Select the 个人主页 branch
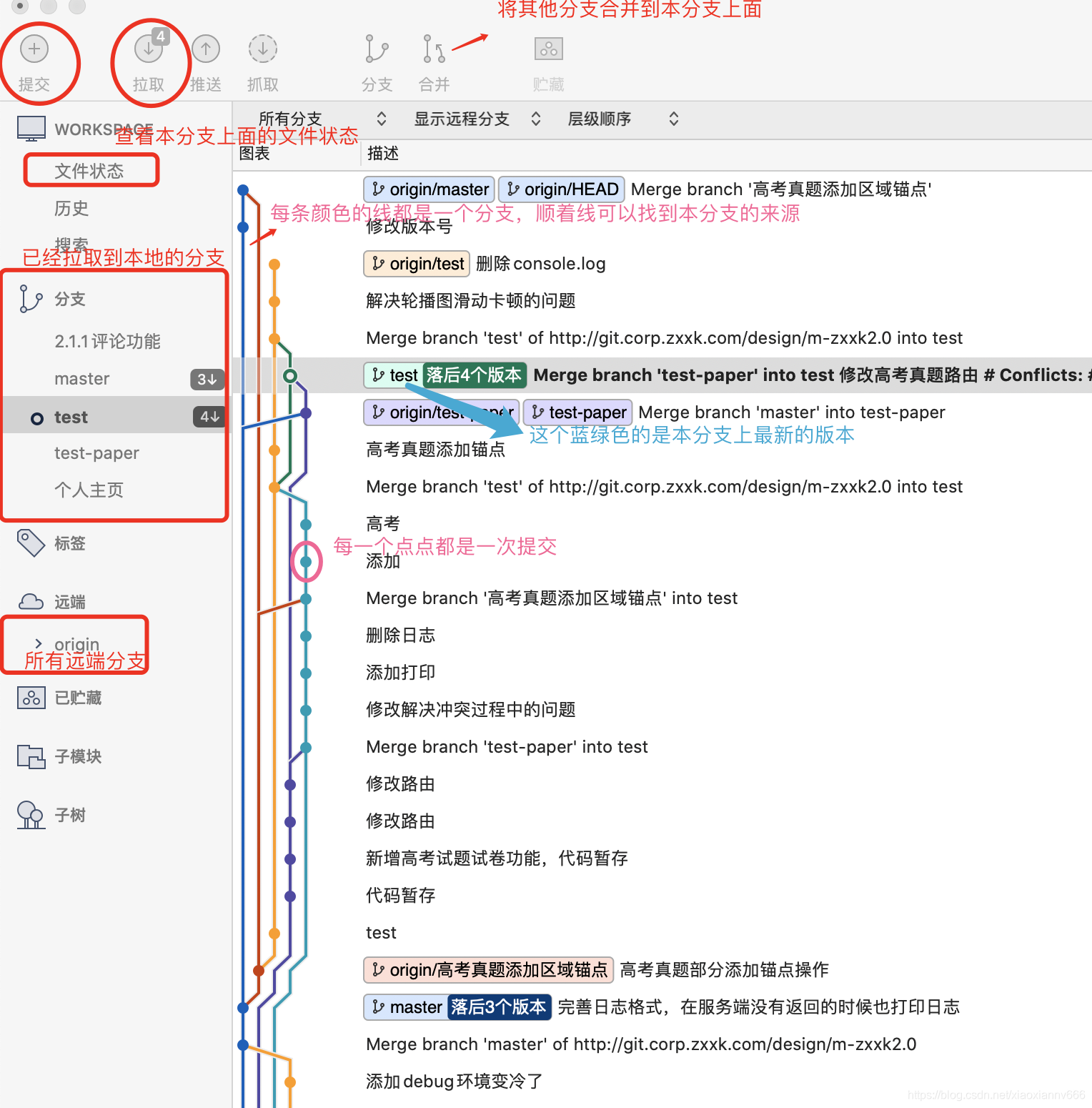 (89, 490)
